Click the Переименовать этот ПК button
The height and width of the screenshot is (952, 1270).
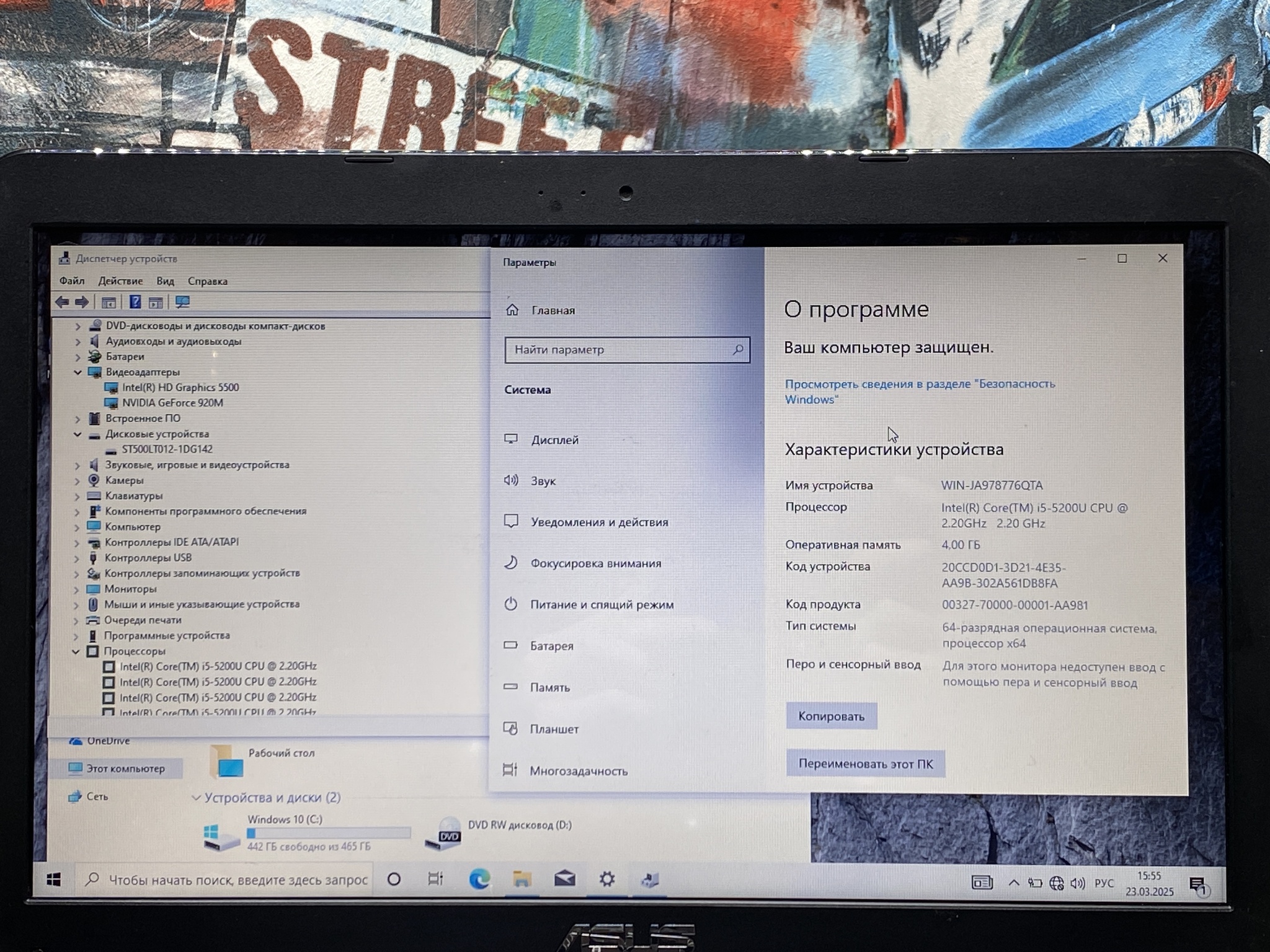[x=865, y=764]
